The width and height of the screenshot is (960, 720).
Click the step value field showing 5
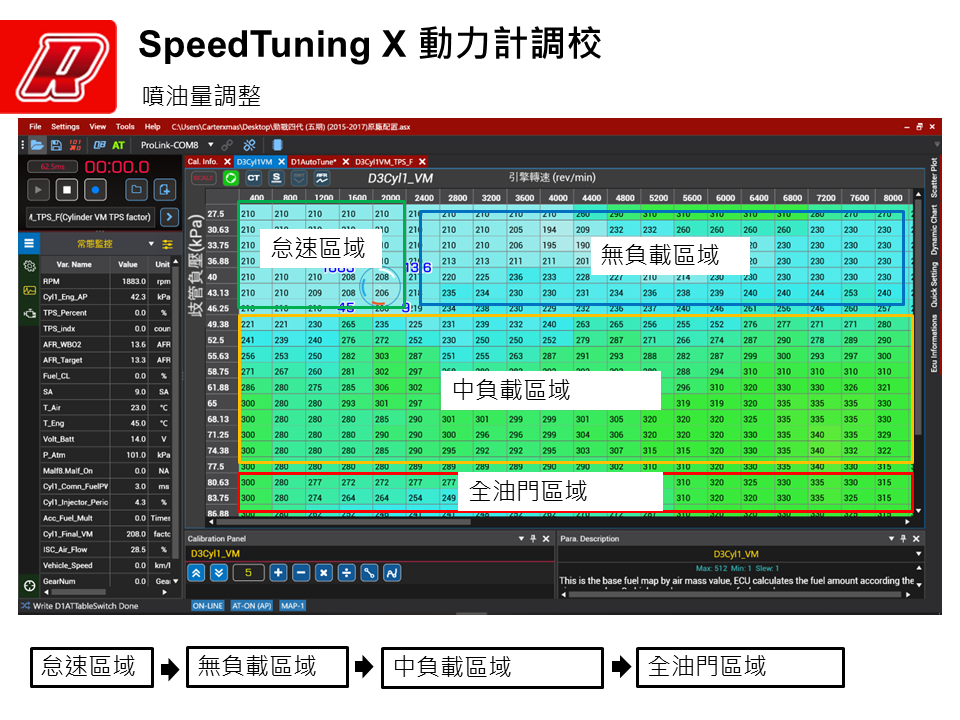click(x=250, y=573)
